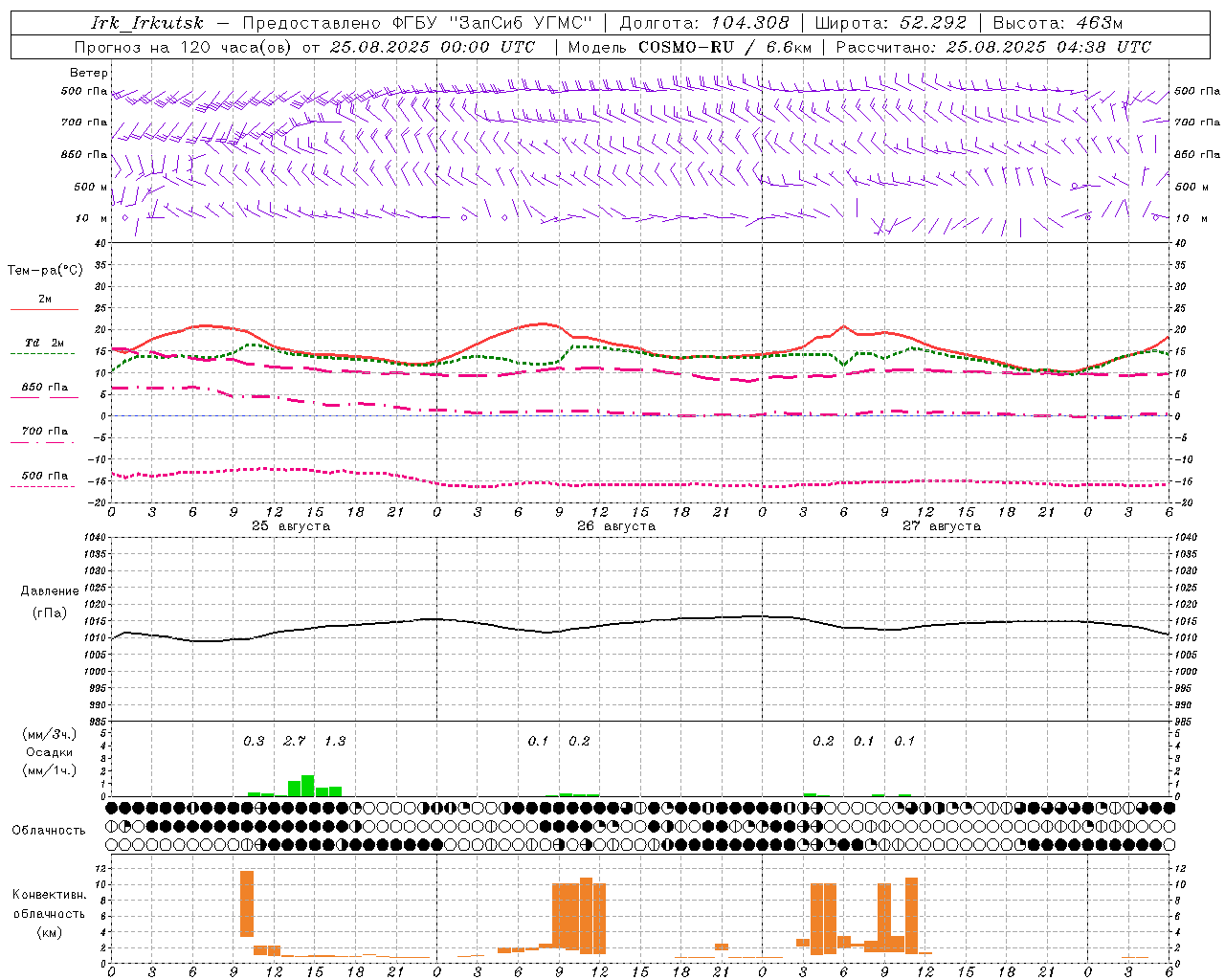Select the tallest green precipitation bar
This screenshot has height=980, width=1225.
pyautogui.click(x=308, y=786)
